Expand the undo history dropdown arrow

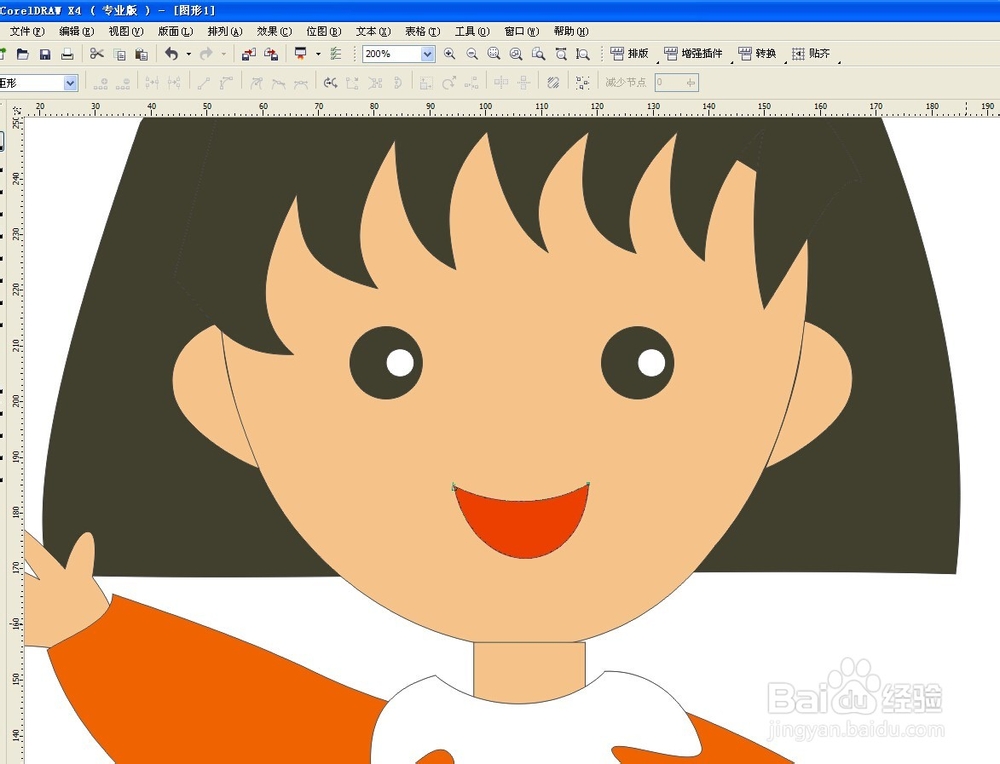click(188, 54)
